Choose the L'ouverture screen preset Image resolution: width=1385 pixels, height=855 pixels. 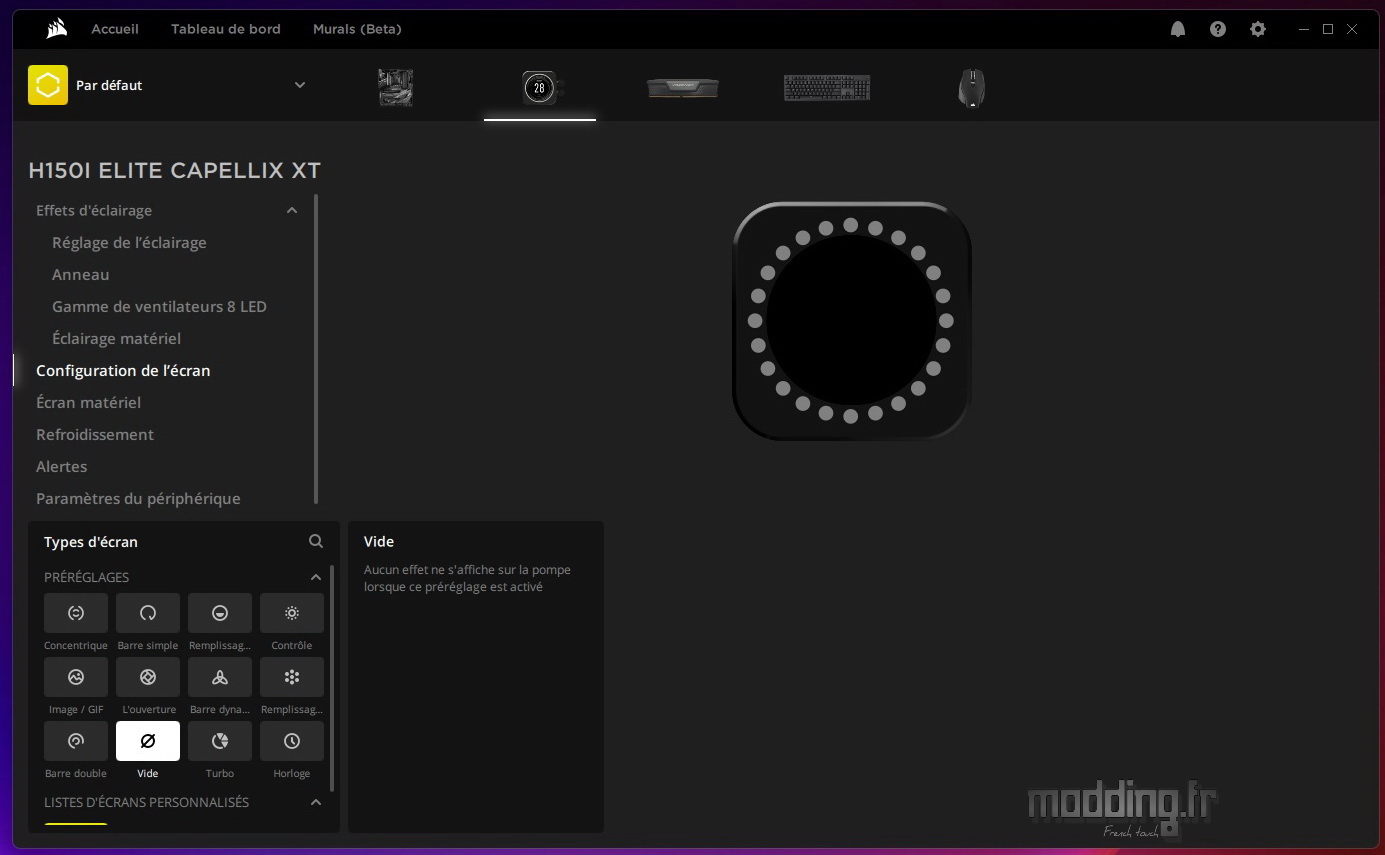click(148, 677)
